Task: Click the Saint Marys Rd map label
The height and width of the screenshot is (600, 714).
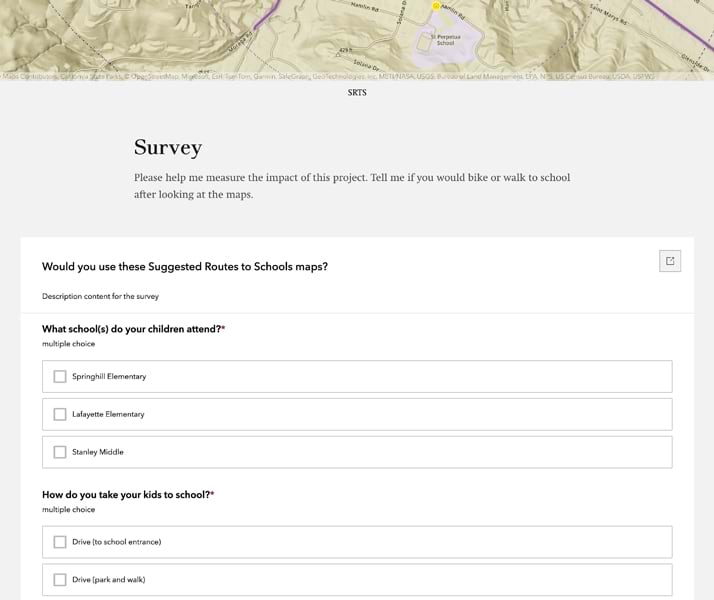Action: pos(608,16)
